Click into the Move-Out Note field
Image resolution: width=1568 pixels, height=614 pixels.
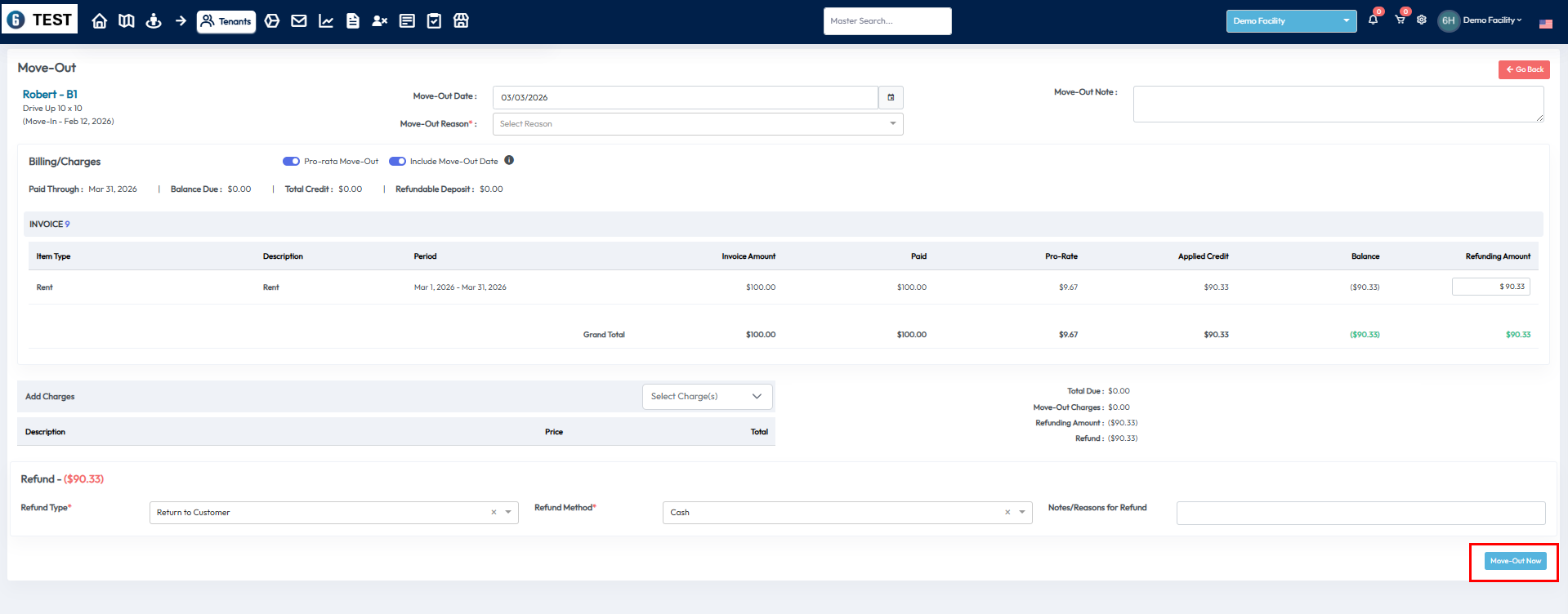click(x=1338, y=105)
